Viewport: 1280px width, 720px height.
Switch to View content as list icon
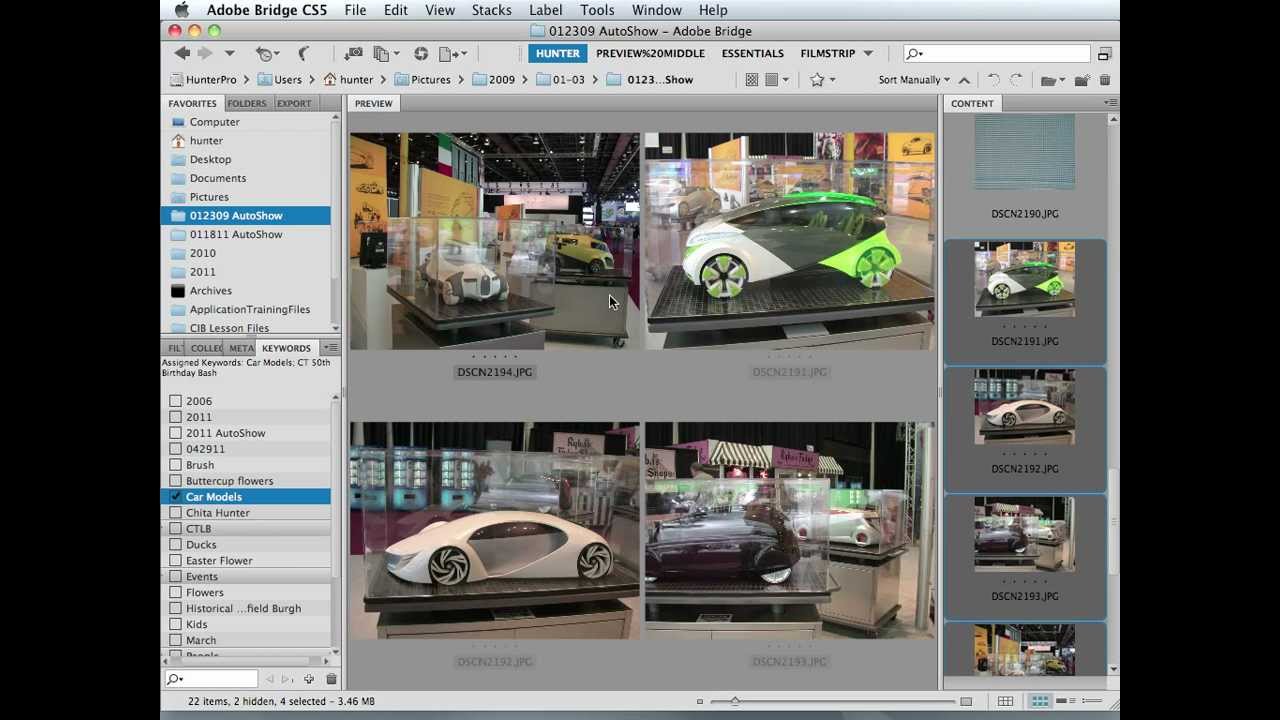1091,701
